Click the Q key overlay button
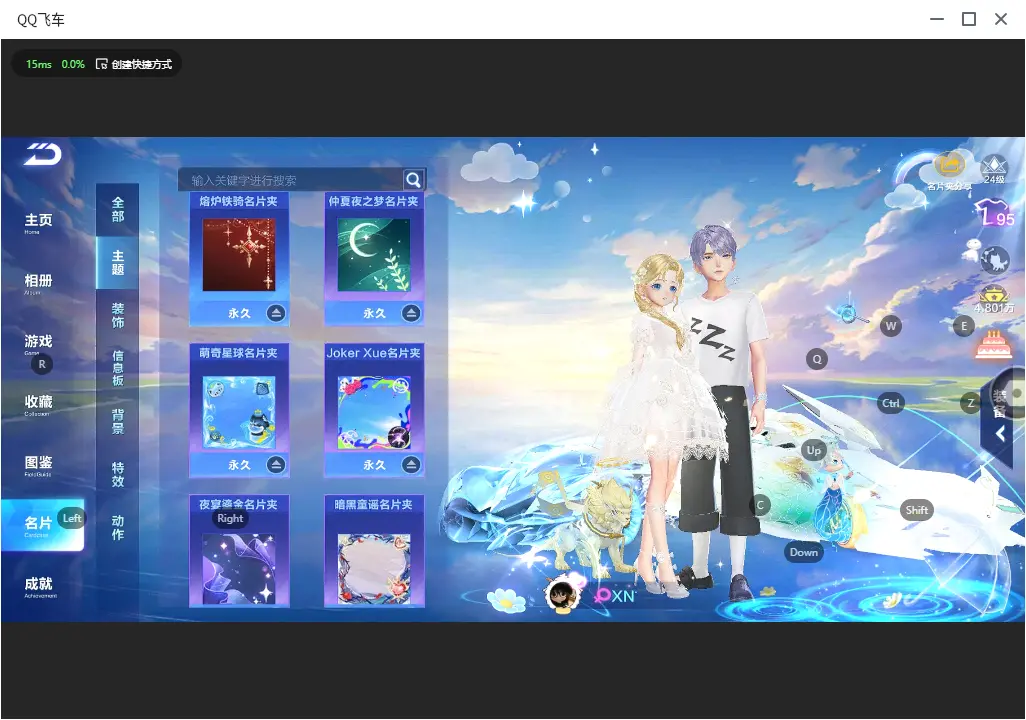Image resolution: width=1026 pixels, height=720 pixels. [817, 359]
